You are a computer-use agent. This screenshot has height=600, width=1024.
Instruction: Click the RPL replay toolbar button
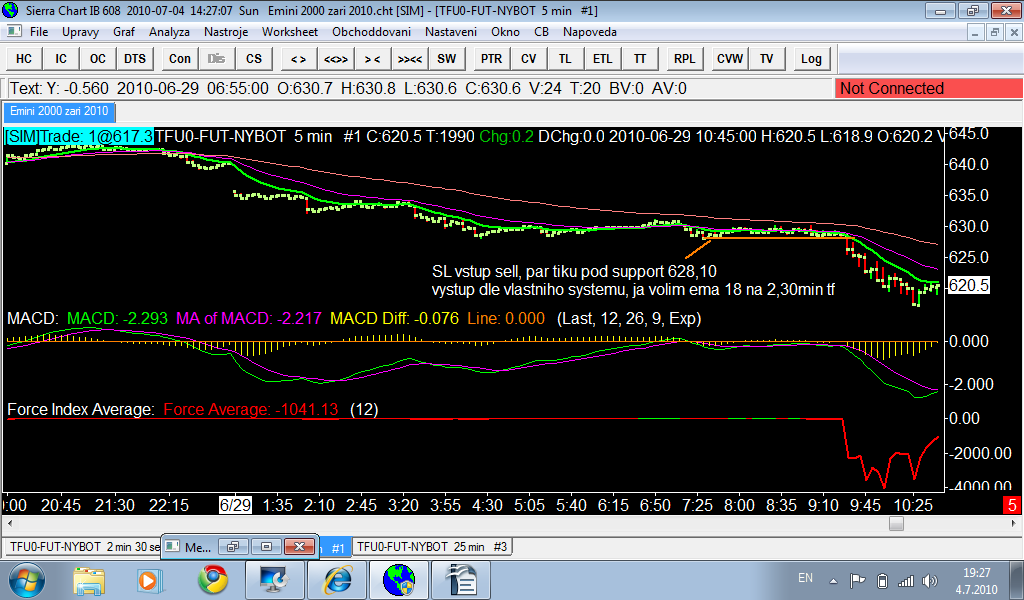tap(684, 59)
